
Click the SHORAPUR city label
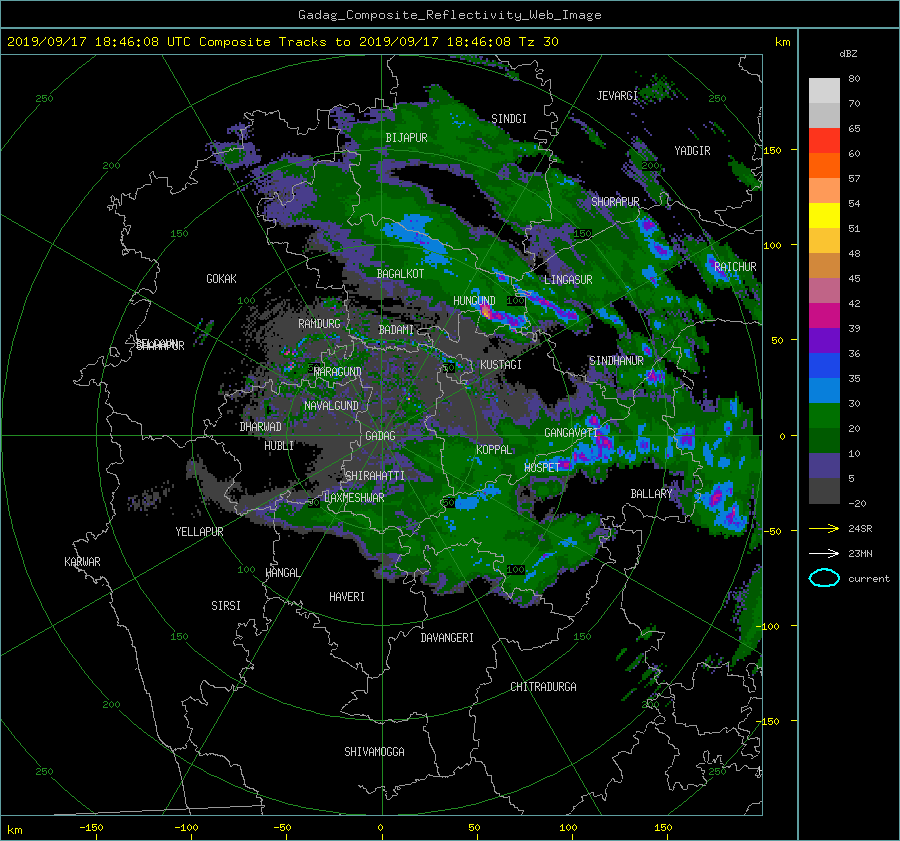(615, 201)
